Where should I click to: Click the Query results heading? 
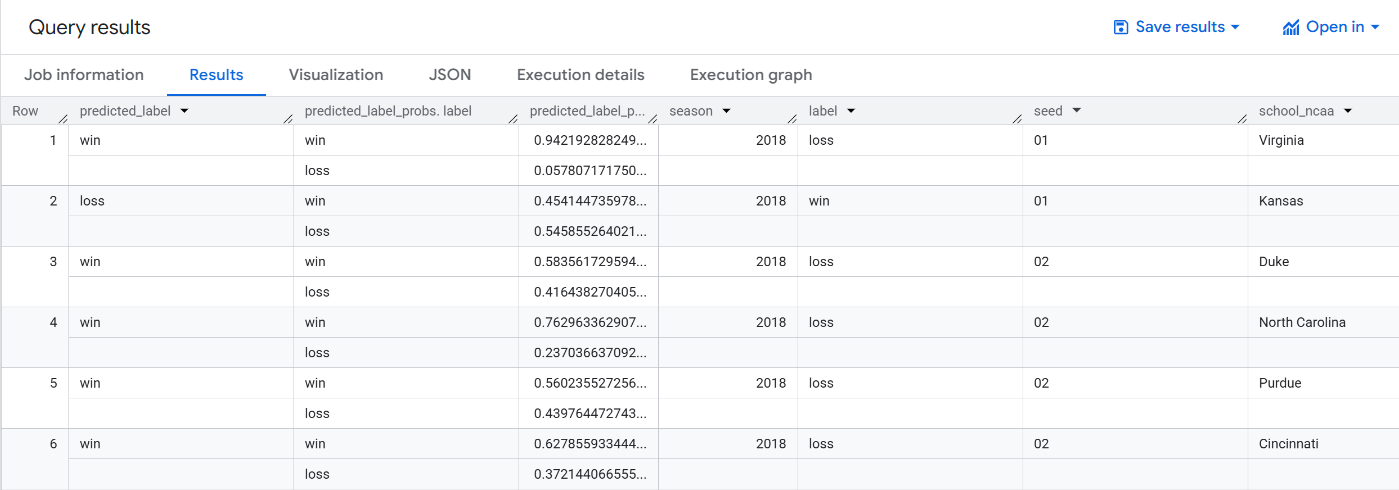[89, 27]
